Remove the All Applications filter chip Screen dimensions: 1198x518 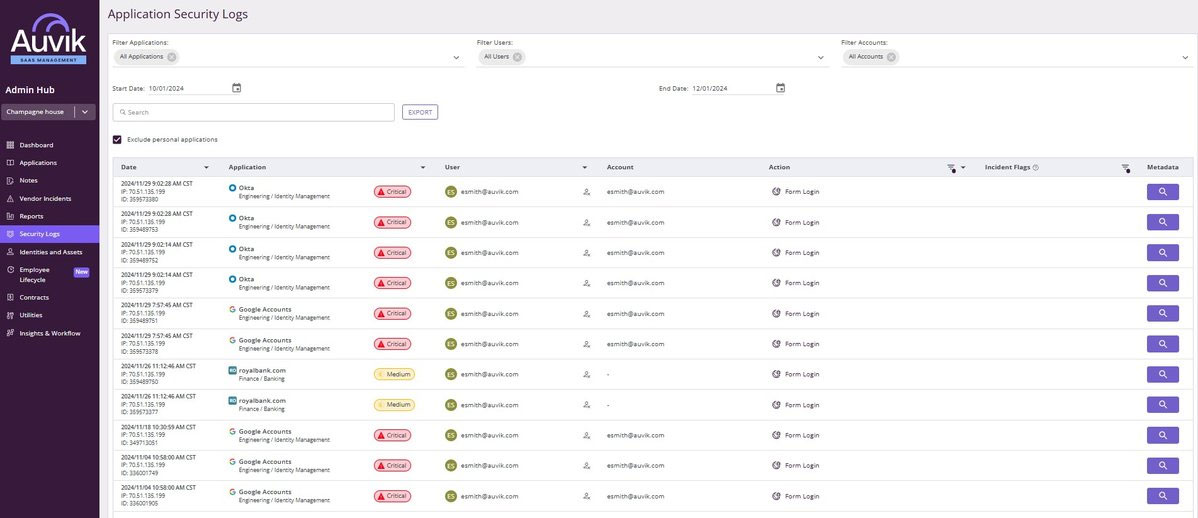click(x=172, y=57)
